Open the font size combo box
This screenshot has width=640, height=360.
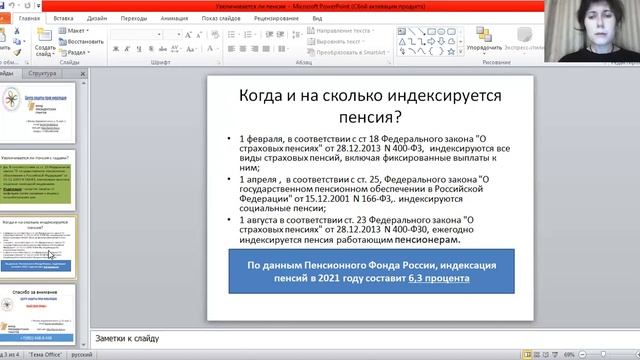pyautogui.click(x=173, y=35)
